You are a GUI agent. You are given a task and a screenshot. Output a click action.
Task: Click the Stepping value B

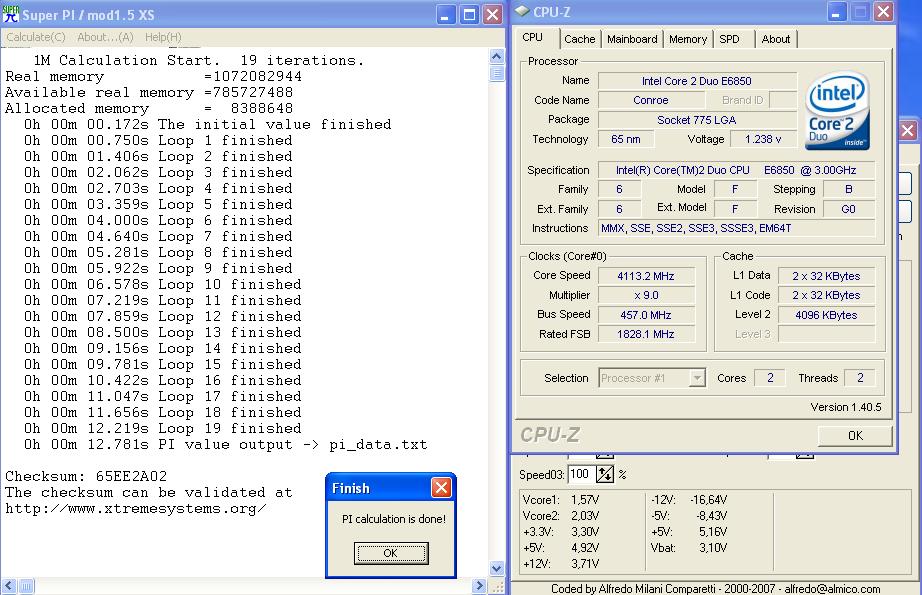coord(848,189)
